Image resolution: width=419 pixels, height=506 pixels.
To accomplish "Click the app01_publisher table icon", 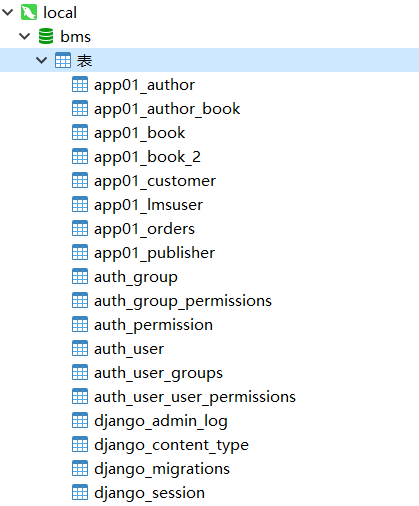I will point(80,252).
